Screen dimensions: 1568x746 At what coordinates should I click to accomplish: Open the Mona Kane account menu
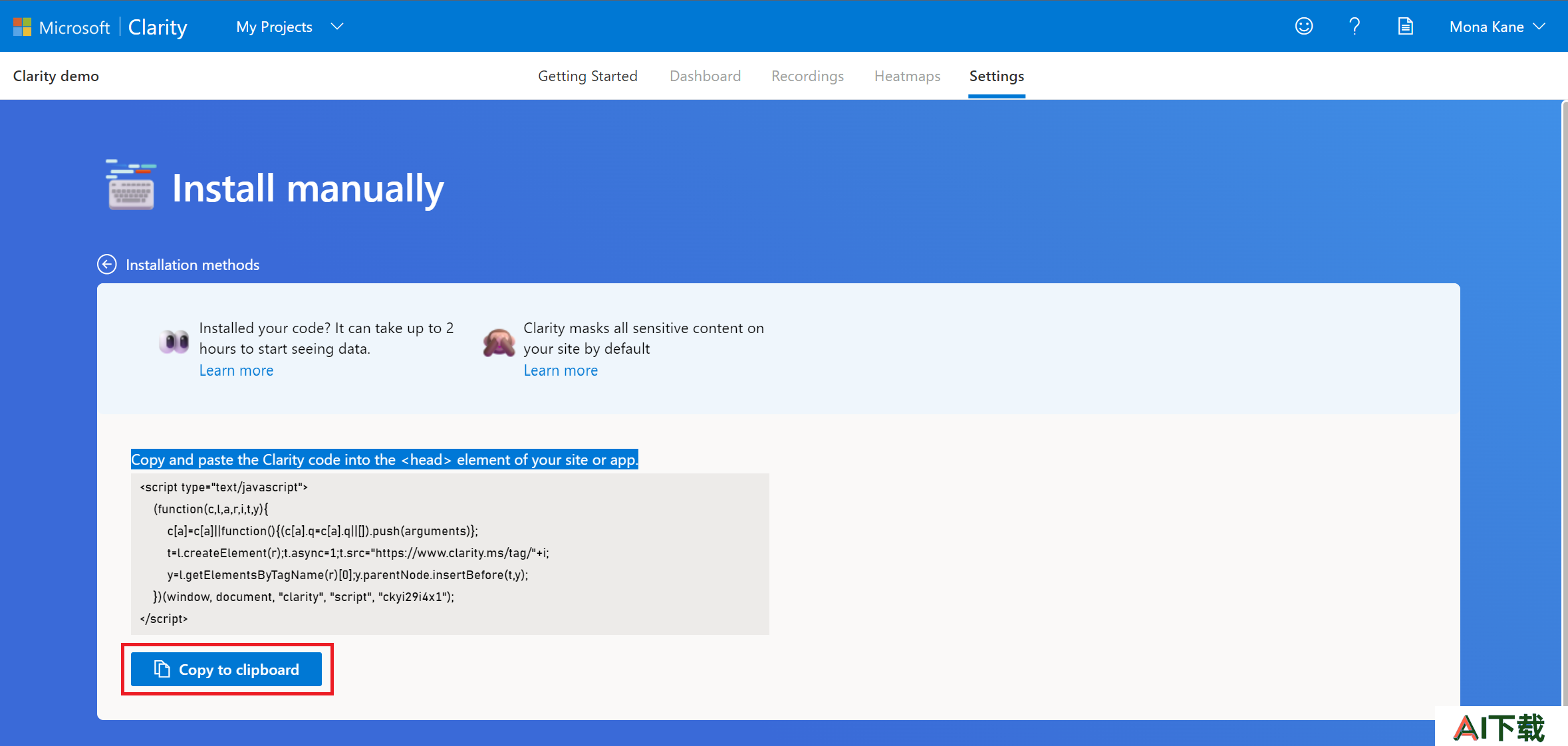1497,27
